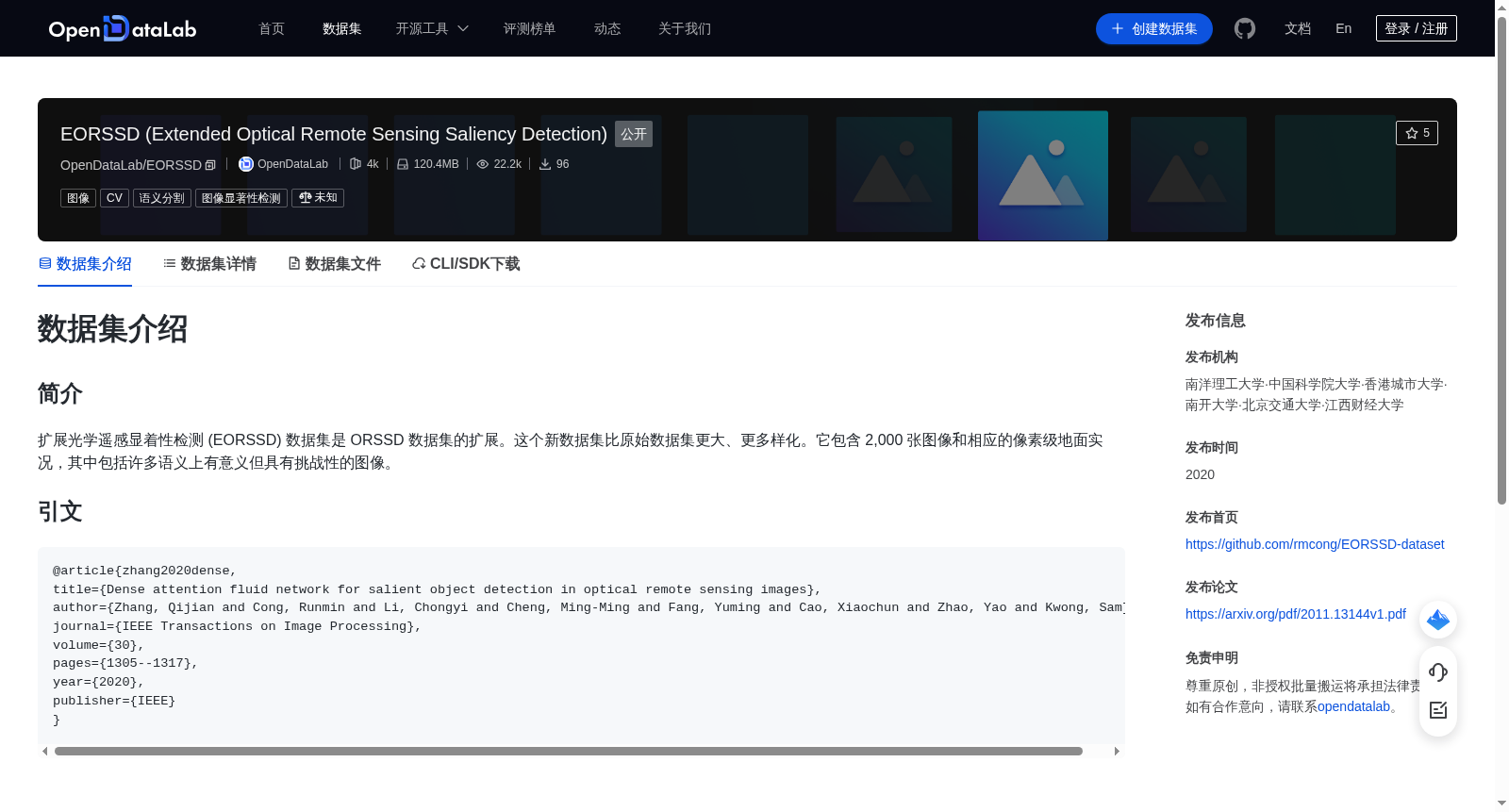Click the publishing institutions text

[x=1316, y=394]
